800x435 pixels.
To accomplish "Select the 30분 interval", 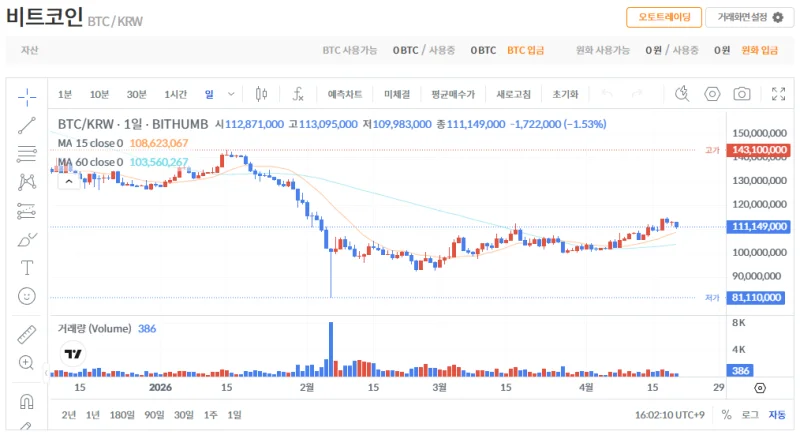I will click(137, 94).
